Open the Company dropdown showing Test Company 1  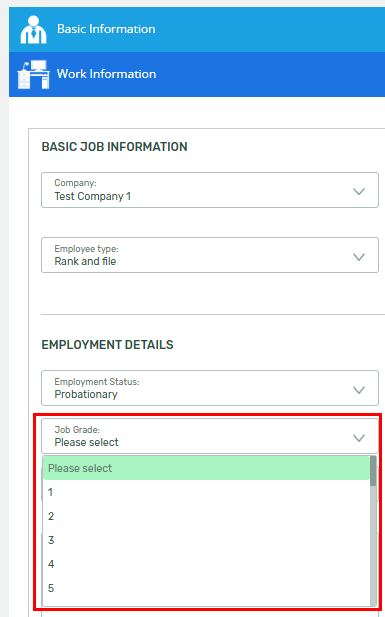click(210, 190)
